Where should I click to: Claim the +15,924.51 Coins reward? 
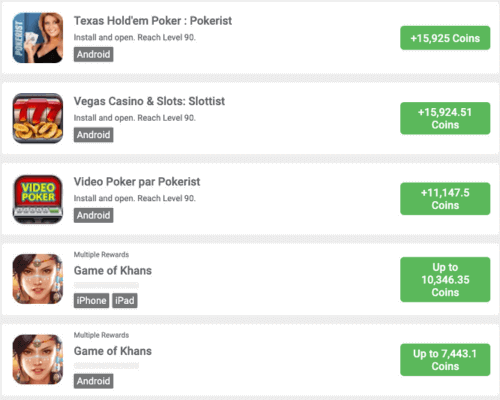click(445, 118)
